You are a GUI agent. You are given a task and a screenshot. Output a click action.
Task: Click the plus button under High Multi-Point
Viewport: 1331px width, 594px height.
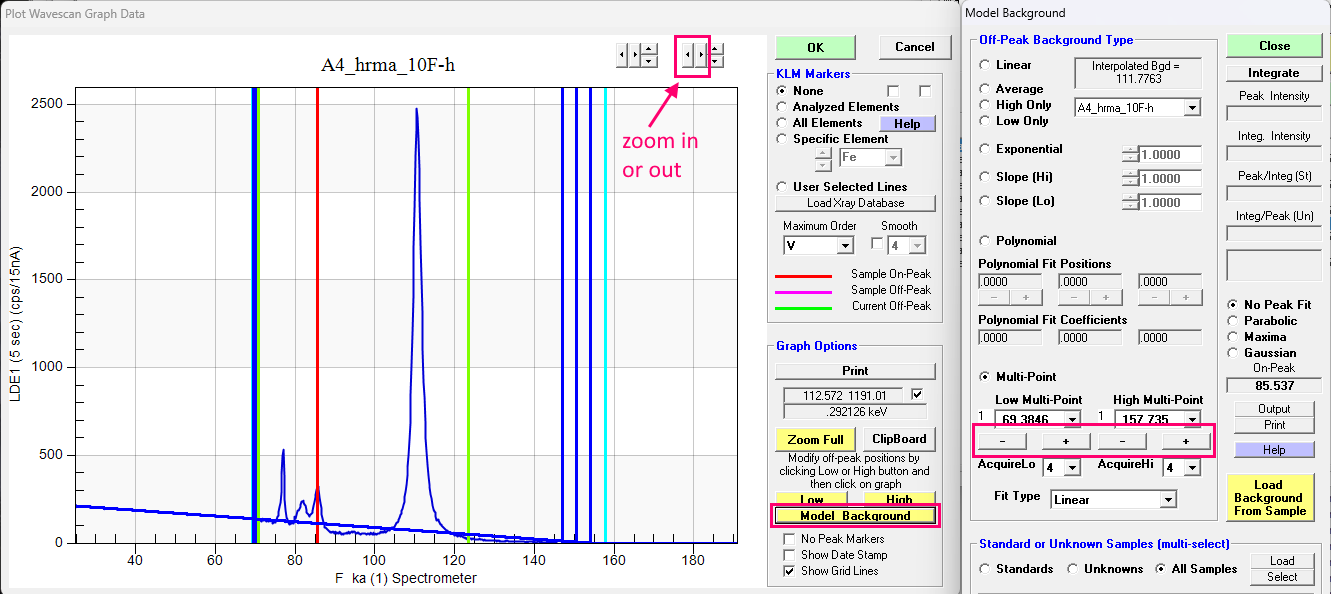click(1185, 441)
